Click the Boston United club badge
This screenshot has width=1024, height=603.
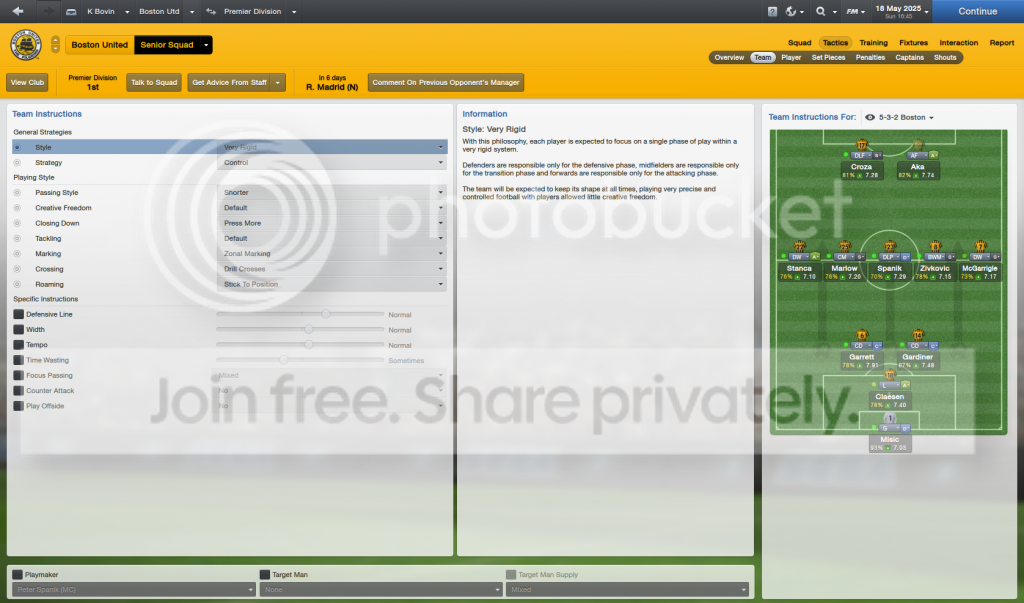click(26, 45)
